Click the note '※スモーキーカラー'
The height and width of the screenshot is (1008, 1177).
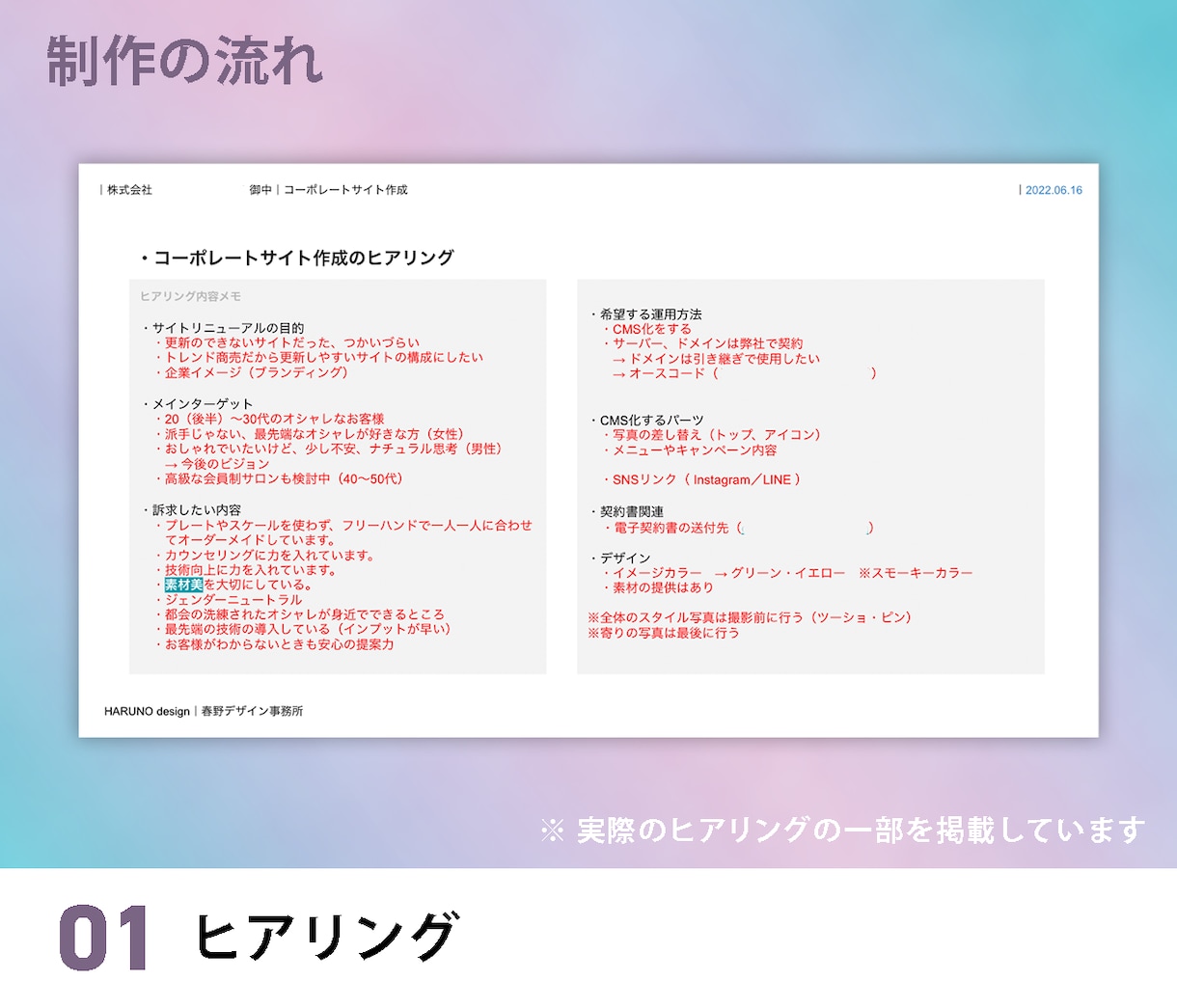[x=917, y=573]
